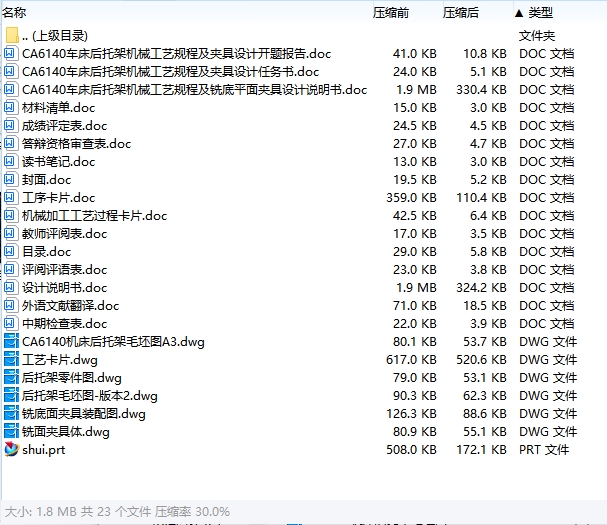The width and height of the screenshot is (607, 525).
Task: Click status bar text 压缩率 30.0%
Action: coord(192,512)
